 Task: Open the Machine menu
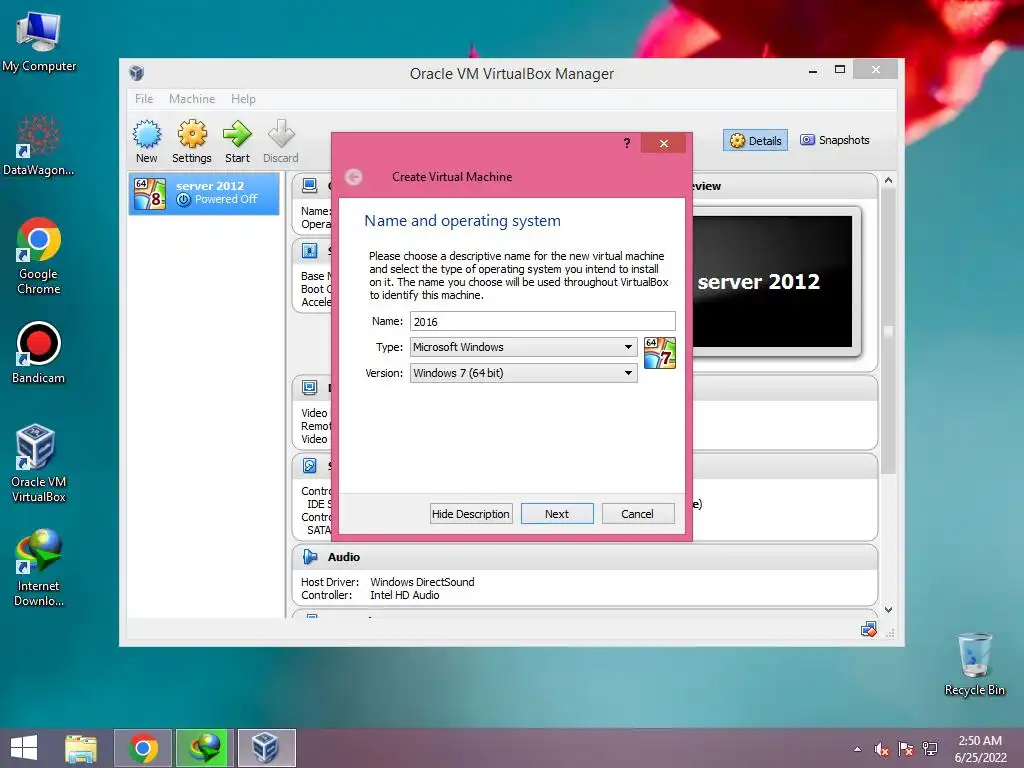tap(192, 99)
